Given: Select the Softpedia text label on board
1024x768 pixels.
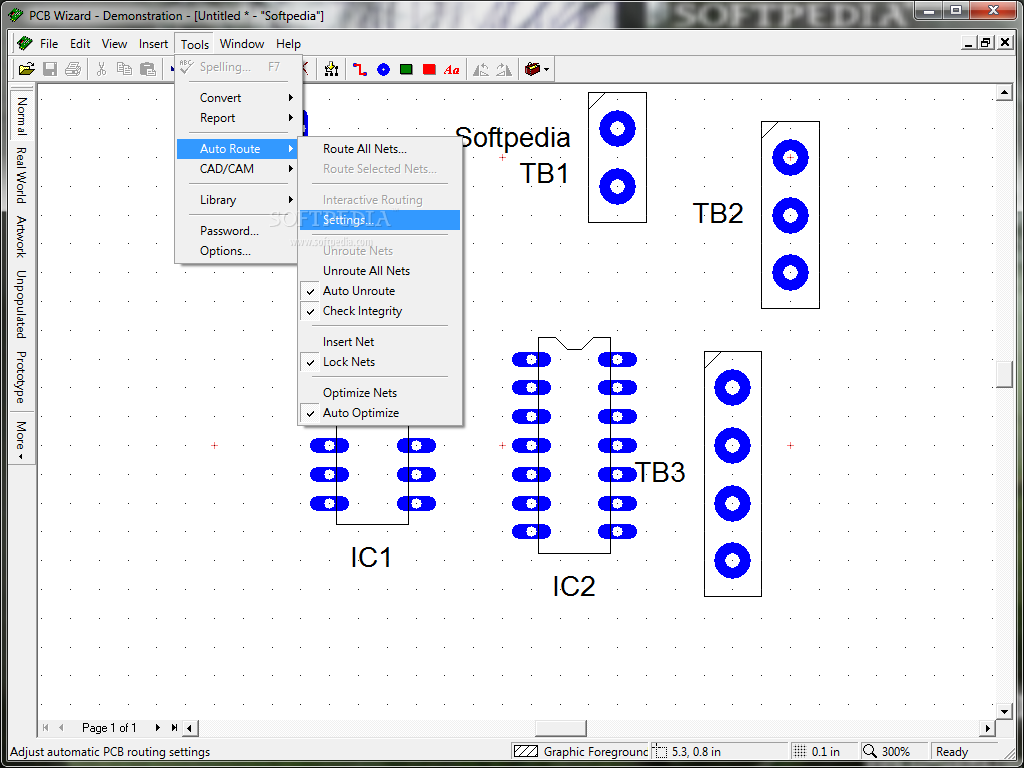Looking at the screenshot, I should 513,138.
